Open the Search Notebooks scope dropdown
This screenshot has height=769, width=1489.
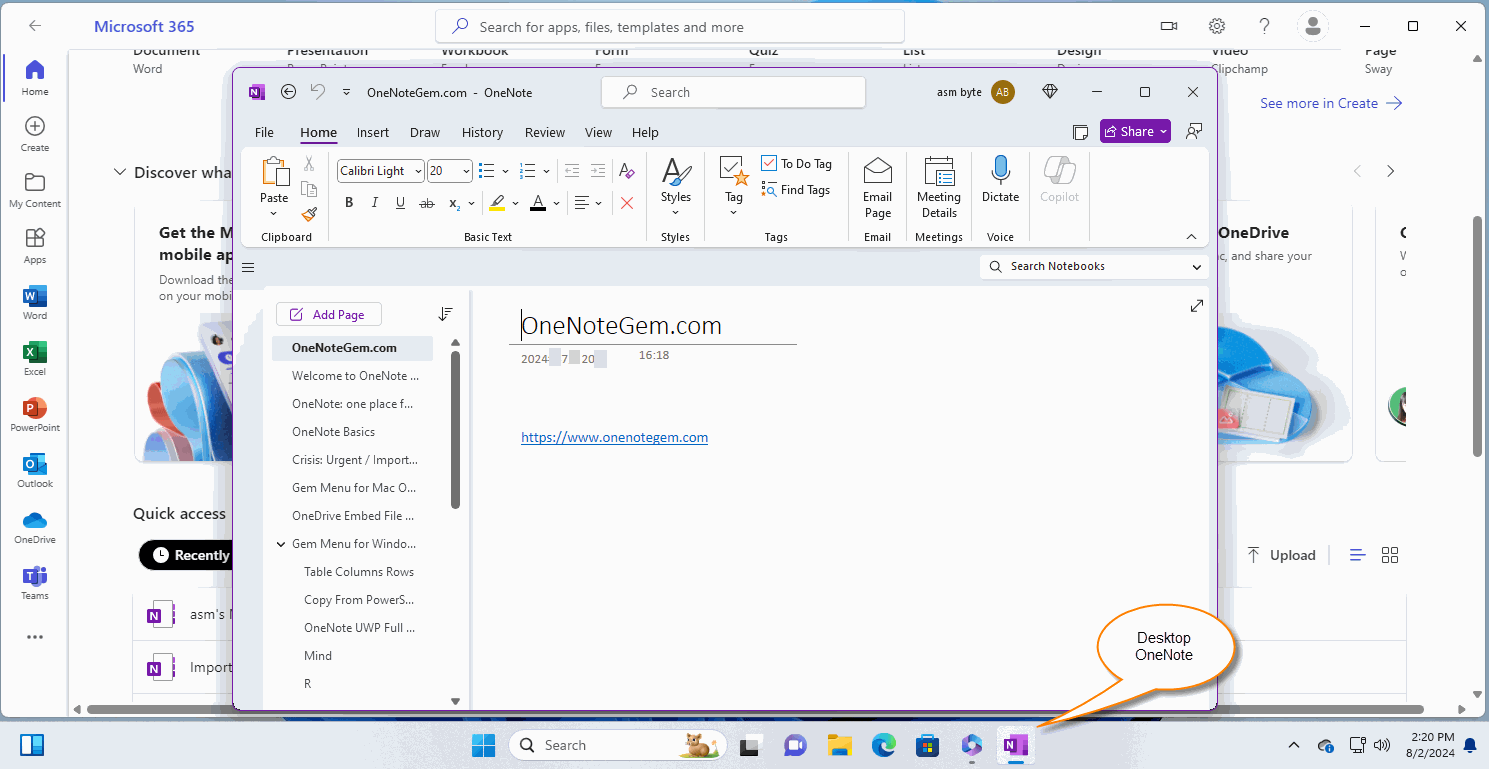tap(1197, 267)
